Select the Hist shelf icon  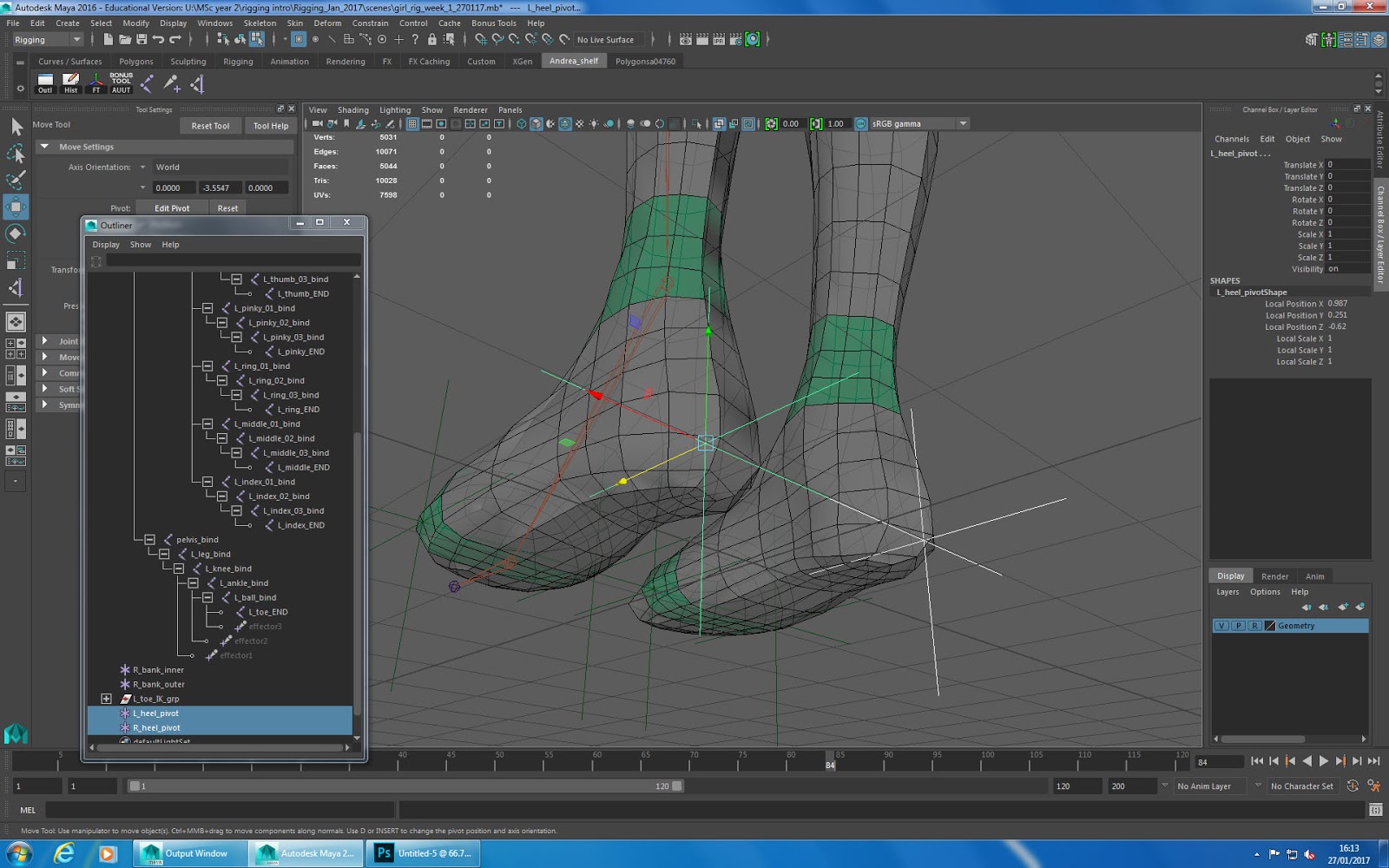(69, 82)
